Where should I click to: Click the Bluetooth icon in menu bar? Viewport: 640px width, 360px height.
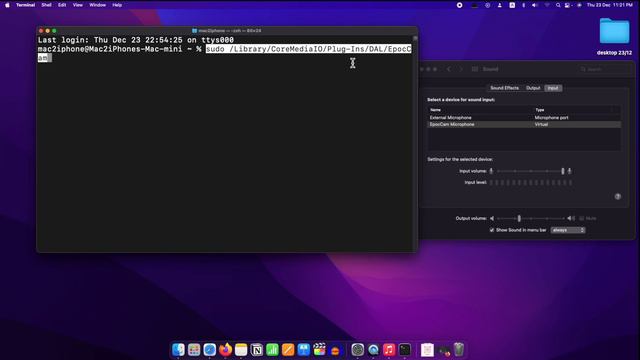tap(524, 5)
